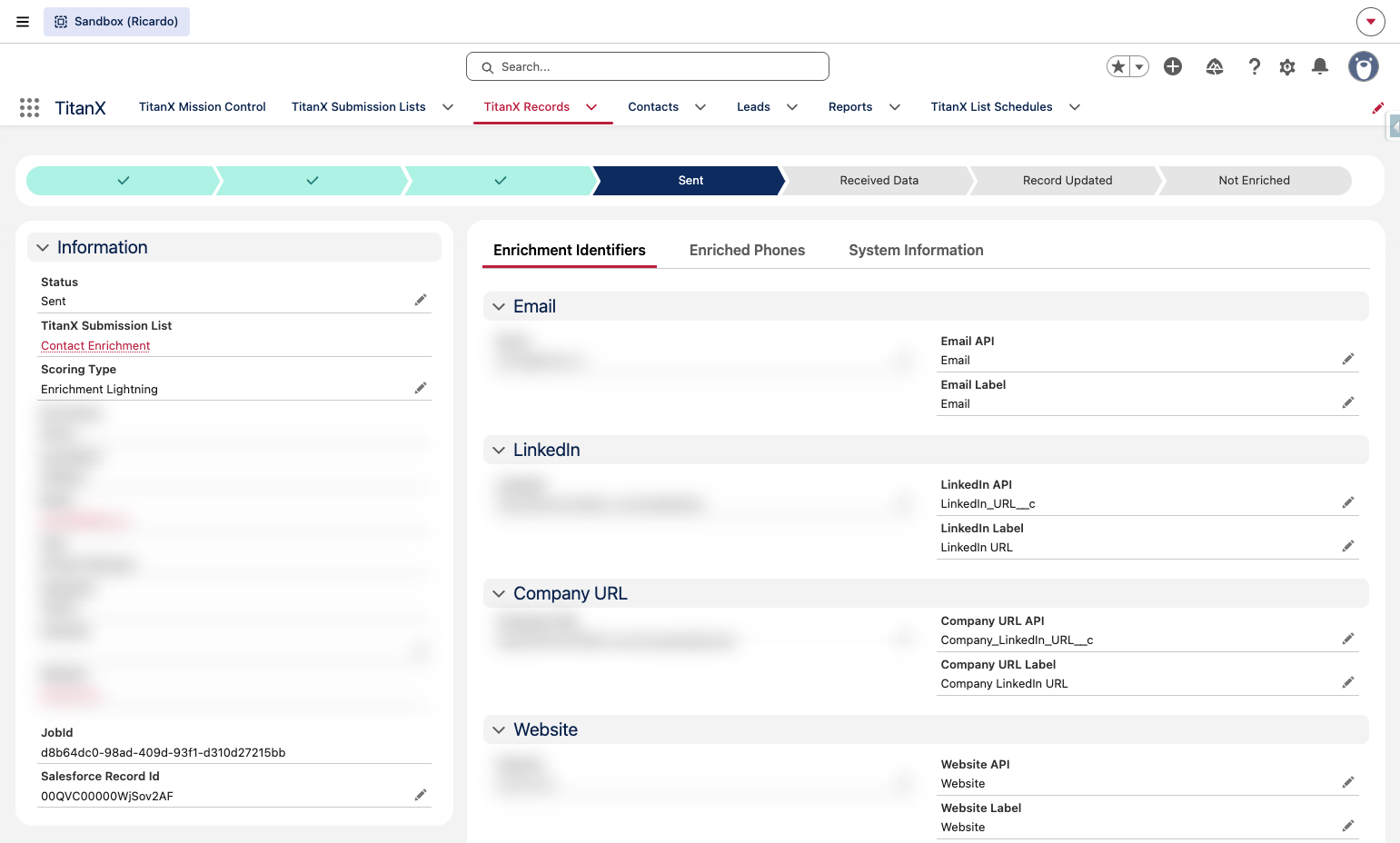This screenshot has height=843, width=1400.
Task: Open TitanX Submission Lists dropdown chevron
Action: (x=448, y=107)
